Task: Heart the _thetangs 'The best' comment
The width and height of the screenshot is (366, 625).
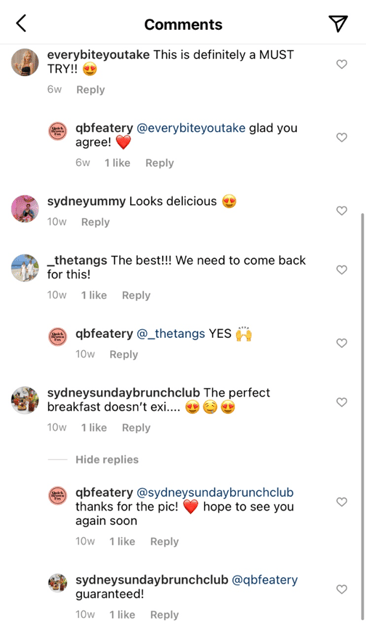Action: tap(342, 270)
